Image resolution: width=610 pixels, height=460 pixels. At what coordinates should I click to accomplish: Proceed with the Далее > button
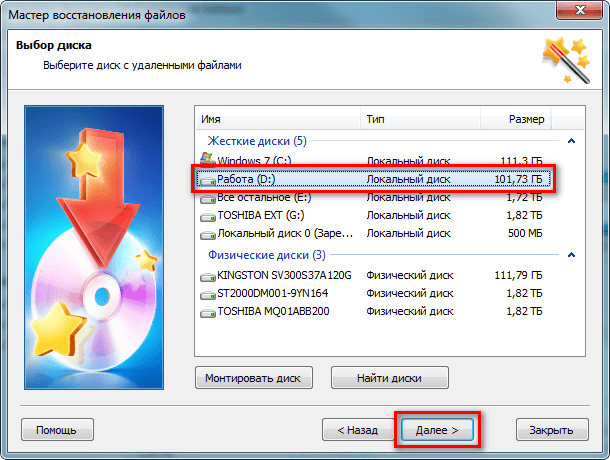(437, 430)
